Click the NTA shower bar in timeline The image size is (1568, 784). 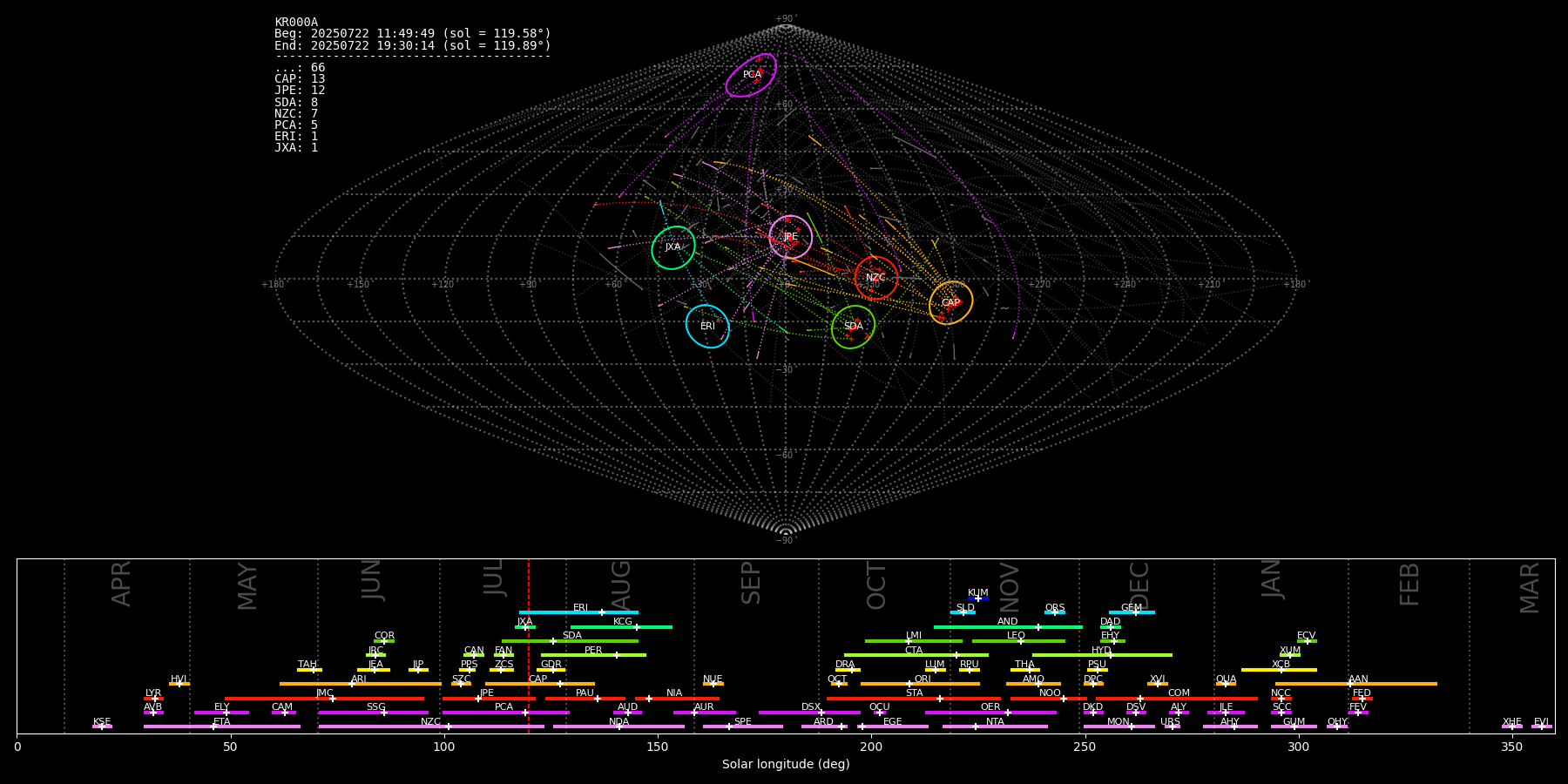(995, 727)
